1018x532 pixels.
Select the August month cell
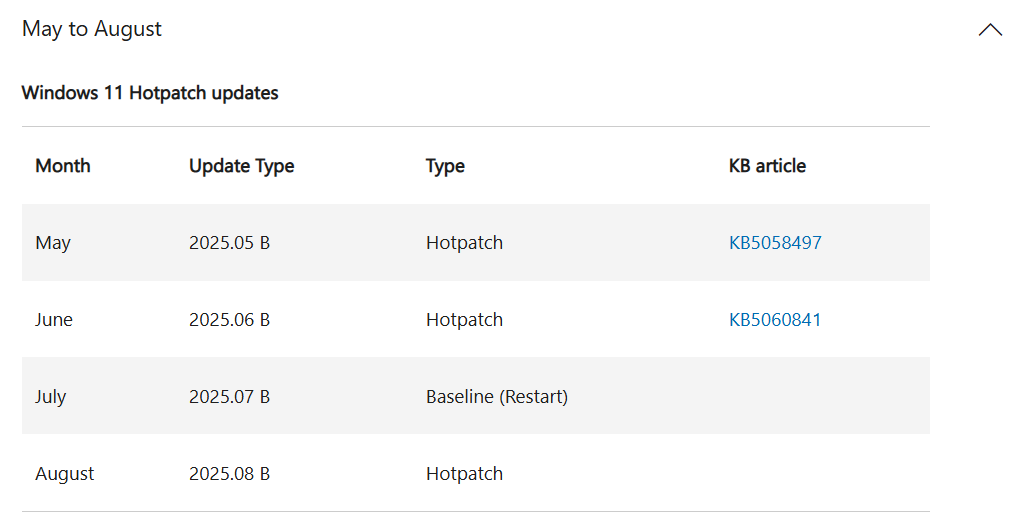[x=65, y=474]
